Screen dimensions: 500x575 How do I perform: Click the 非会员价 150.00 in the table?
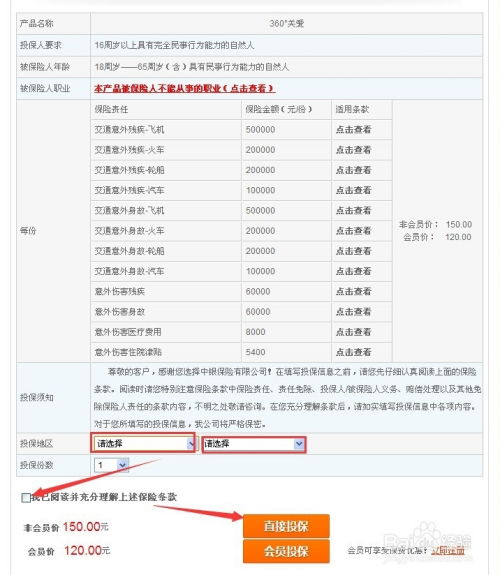(435, 224)
